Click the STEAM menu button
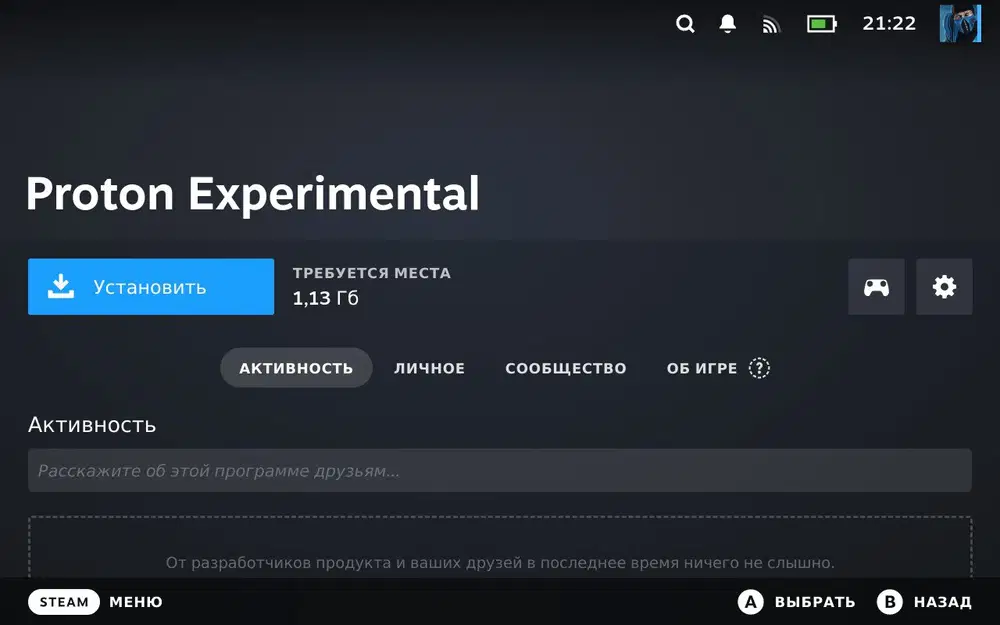Screen dimensions: 1000x625 (x=64, y=601)
